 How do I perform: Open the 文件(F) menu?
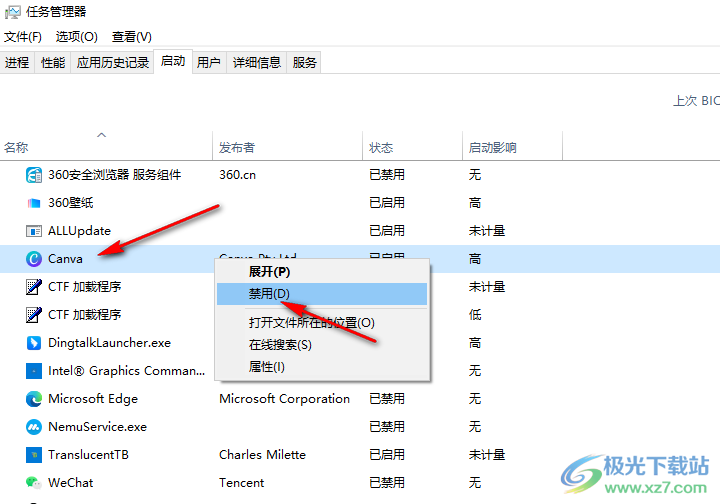22,37
